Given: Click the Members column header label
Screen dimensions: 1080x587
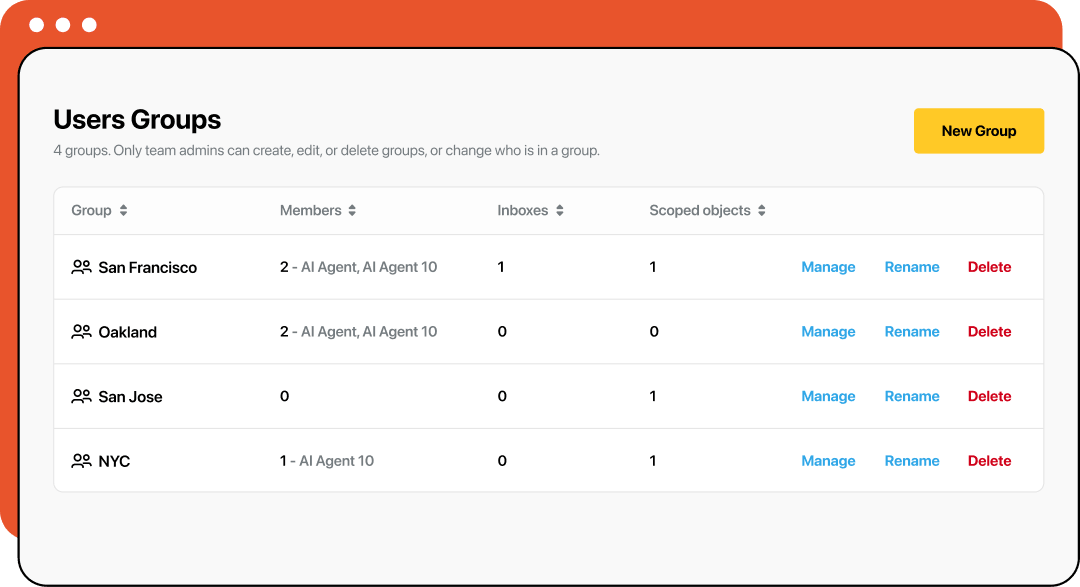Looking at the screenshot, I should [310, 211].
